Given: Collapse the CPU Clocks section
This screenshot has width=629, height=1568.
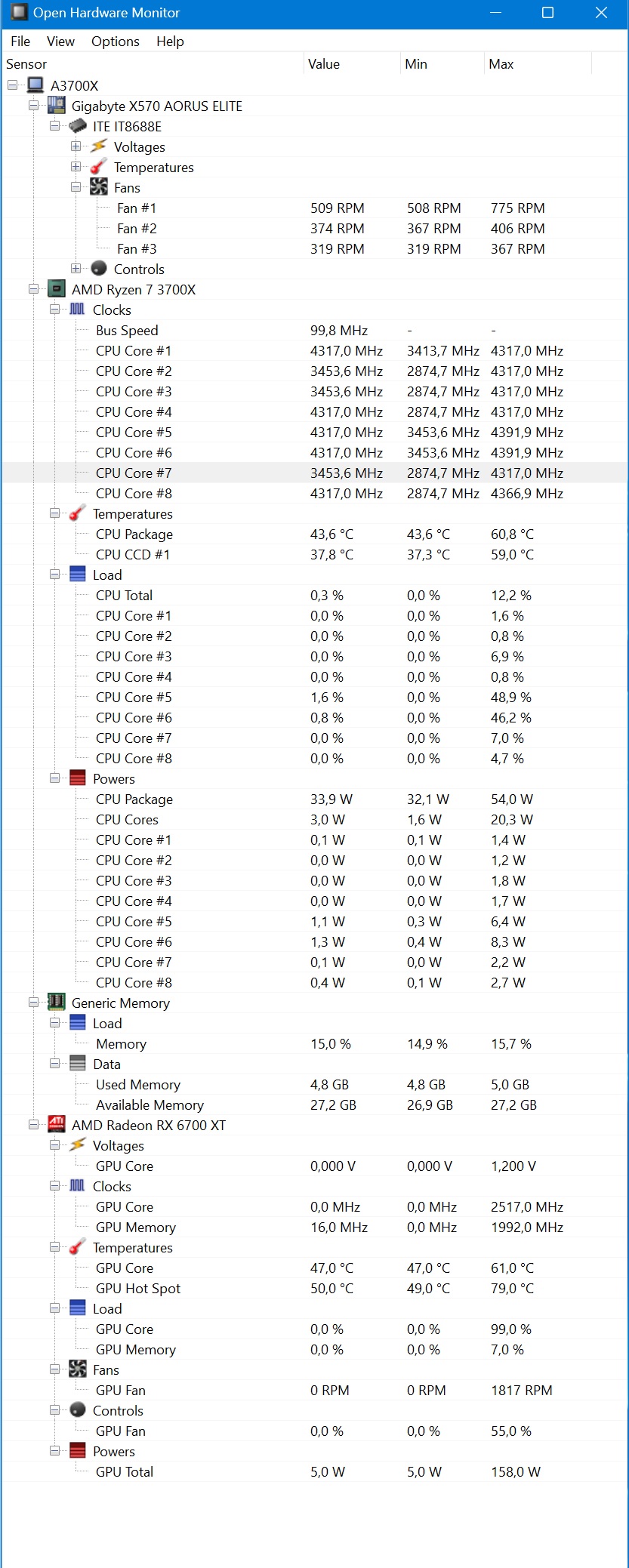Looking at the screenshot, I should pos(54,310).
